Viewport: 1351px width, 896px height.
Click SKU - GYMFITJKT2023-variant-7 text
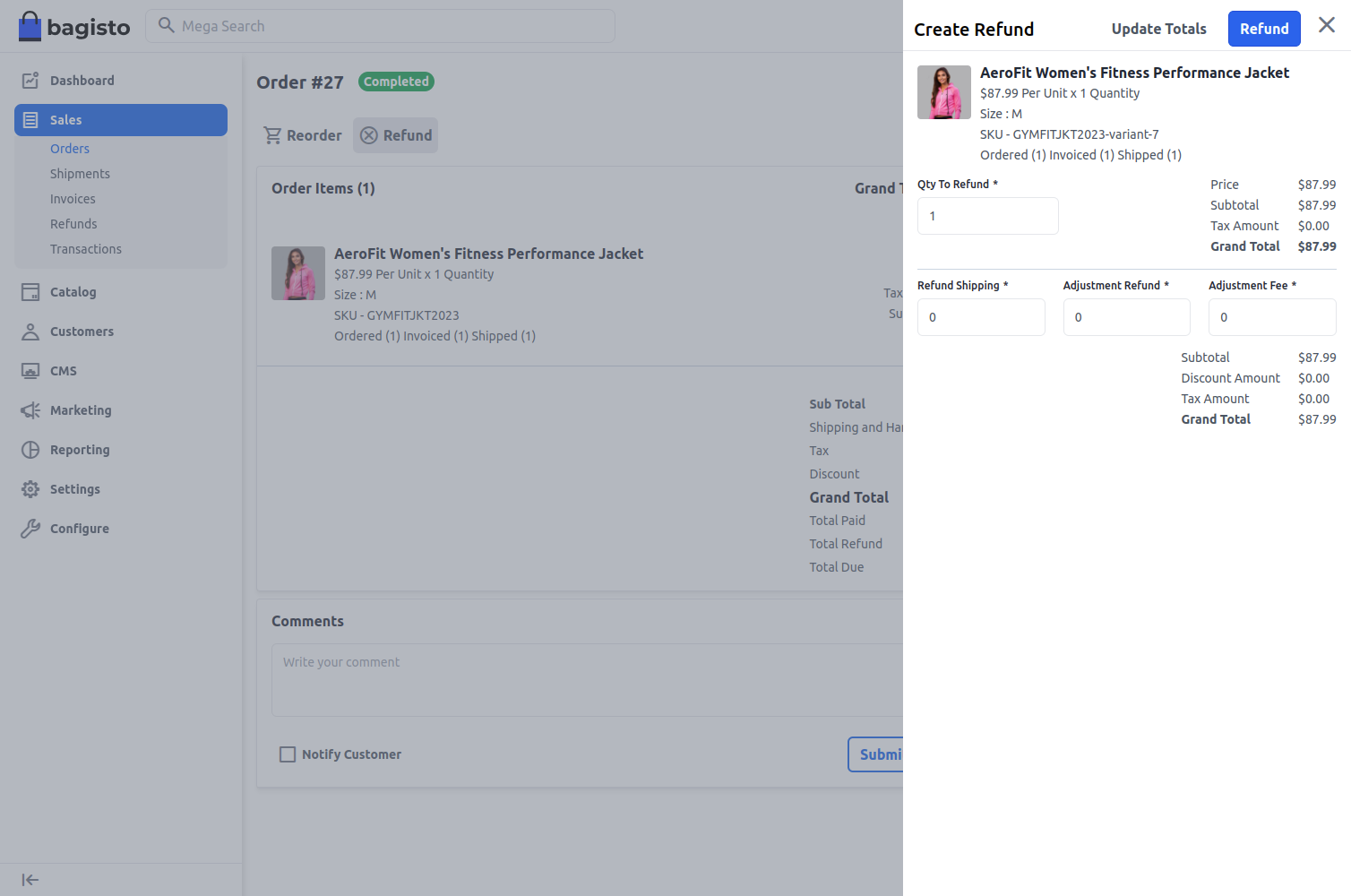click(x=1069, y=134)
